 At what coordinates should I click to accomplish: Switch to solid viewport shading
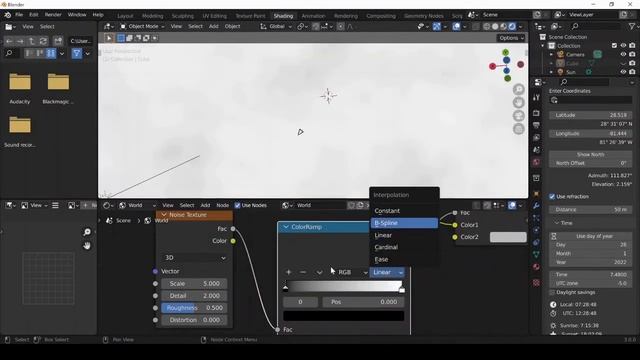pos(495,27)
